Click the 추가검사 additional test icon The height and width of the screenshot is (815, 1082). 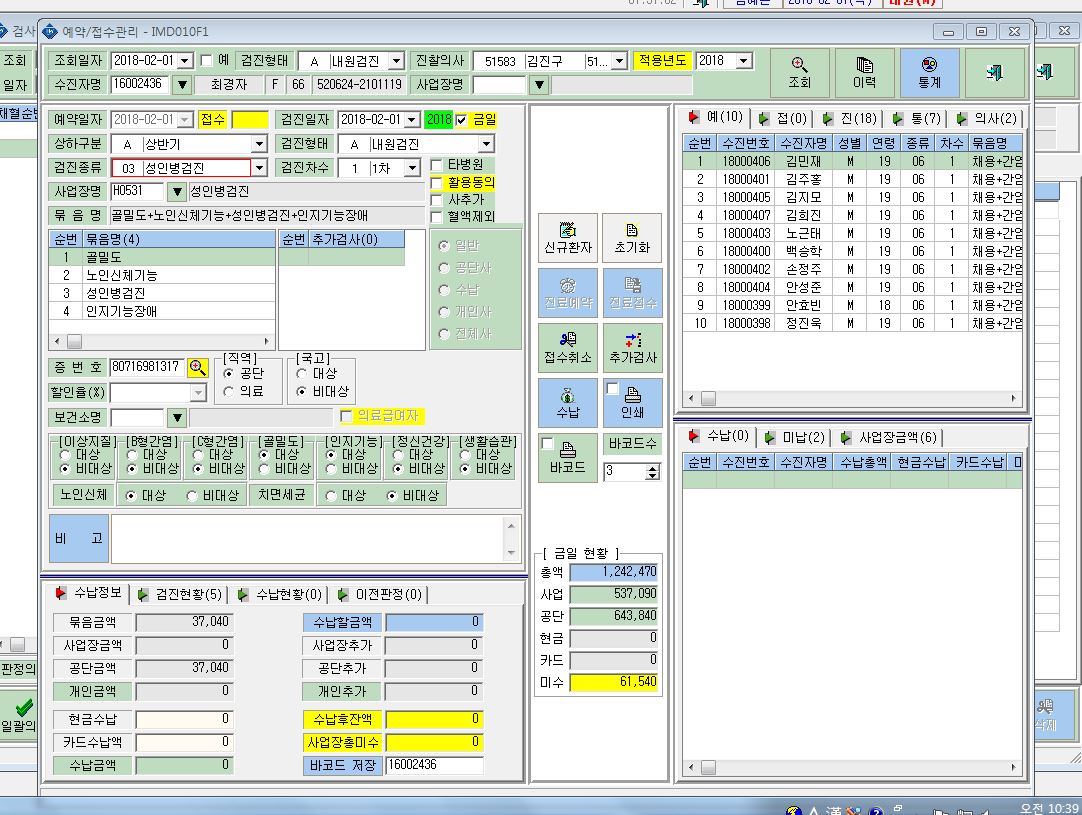click(x=632, y=348)
